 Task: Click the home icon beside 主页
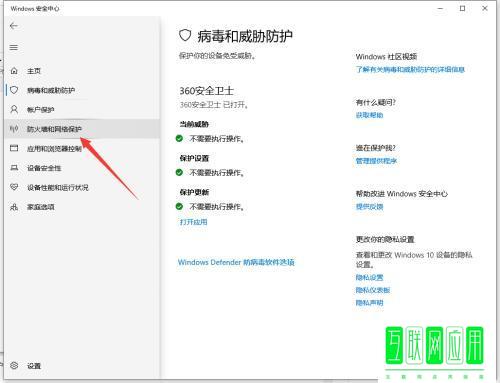click(14, 71)
